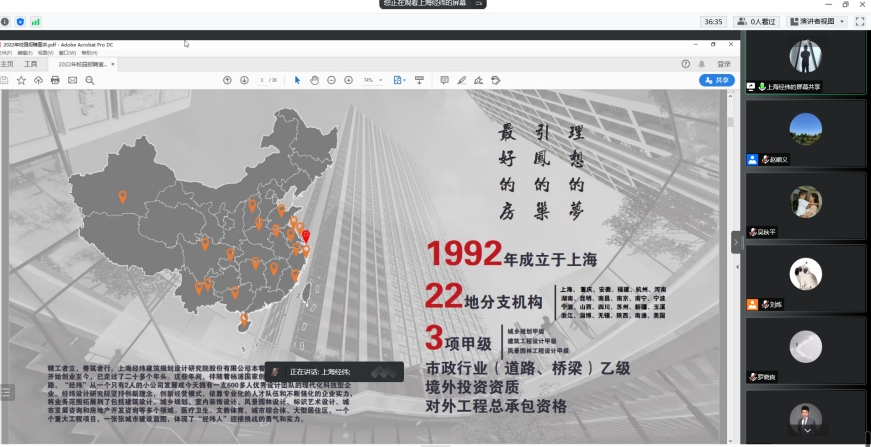The width and height of the screenshot is (871, 447).
Task: Click the save floppy disk icon
Action: tap(4, 81)
